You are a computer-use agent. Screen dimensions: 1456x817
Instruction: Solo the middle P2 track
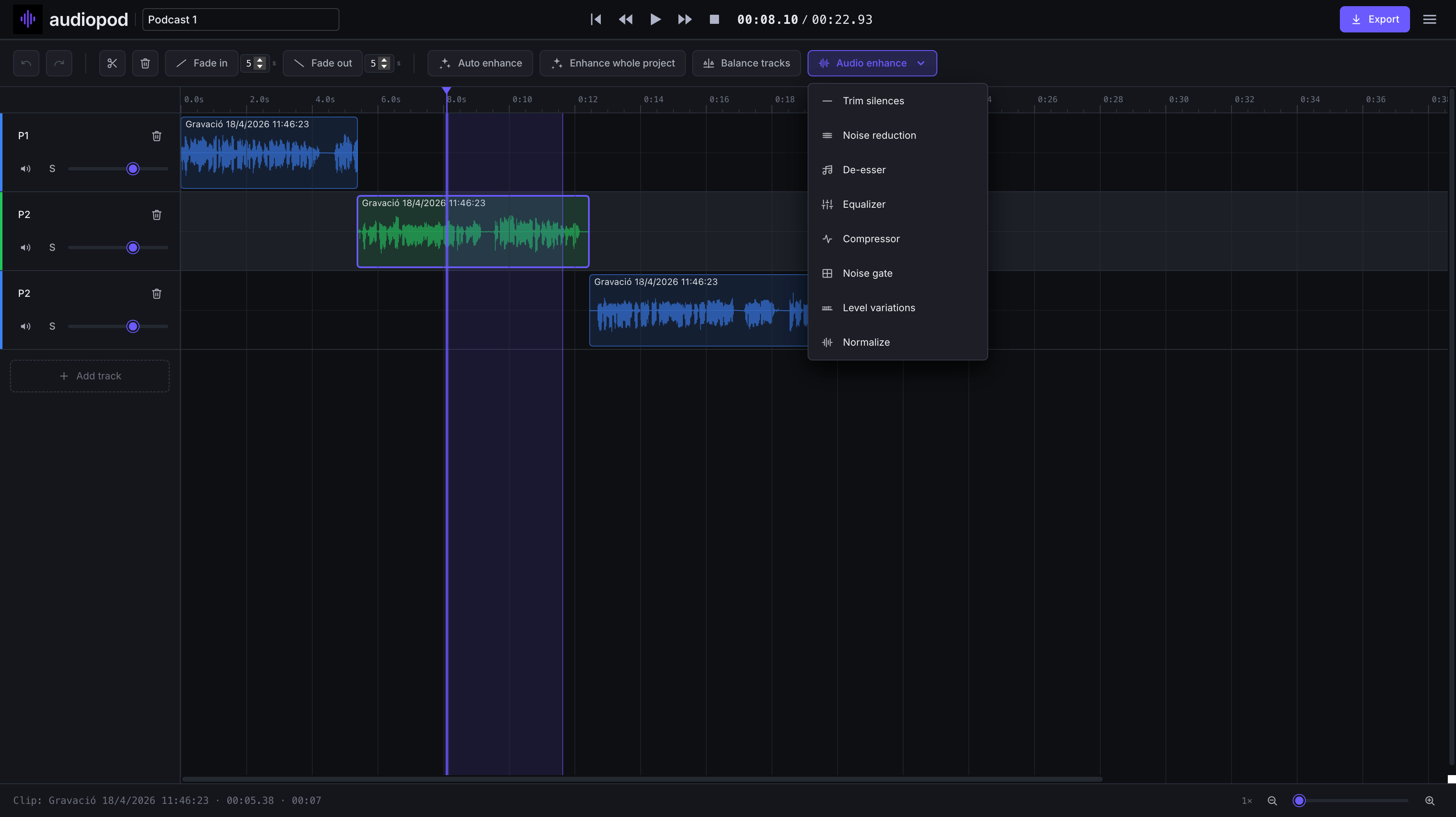coord(52,247)
